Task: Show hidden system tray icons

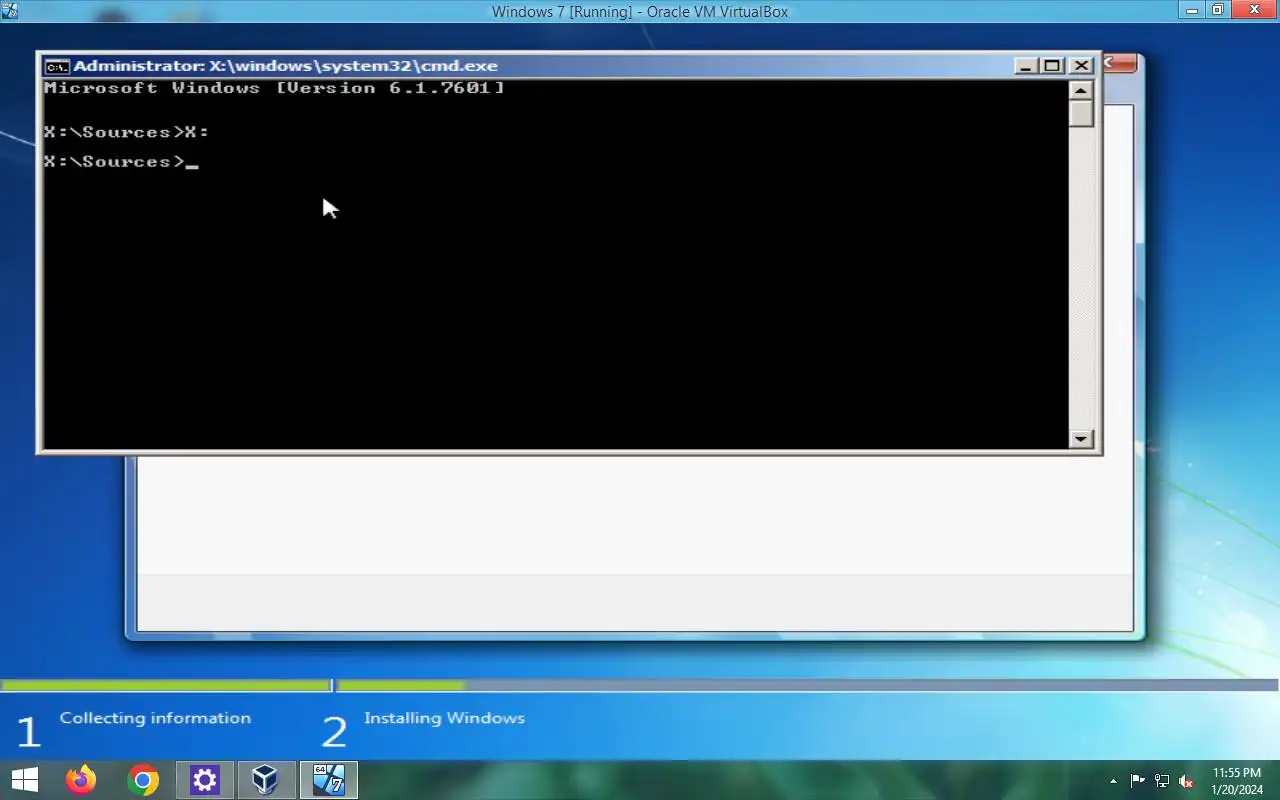Action: (1113, 781)
